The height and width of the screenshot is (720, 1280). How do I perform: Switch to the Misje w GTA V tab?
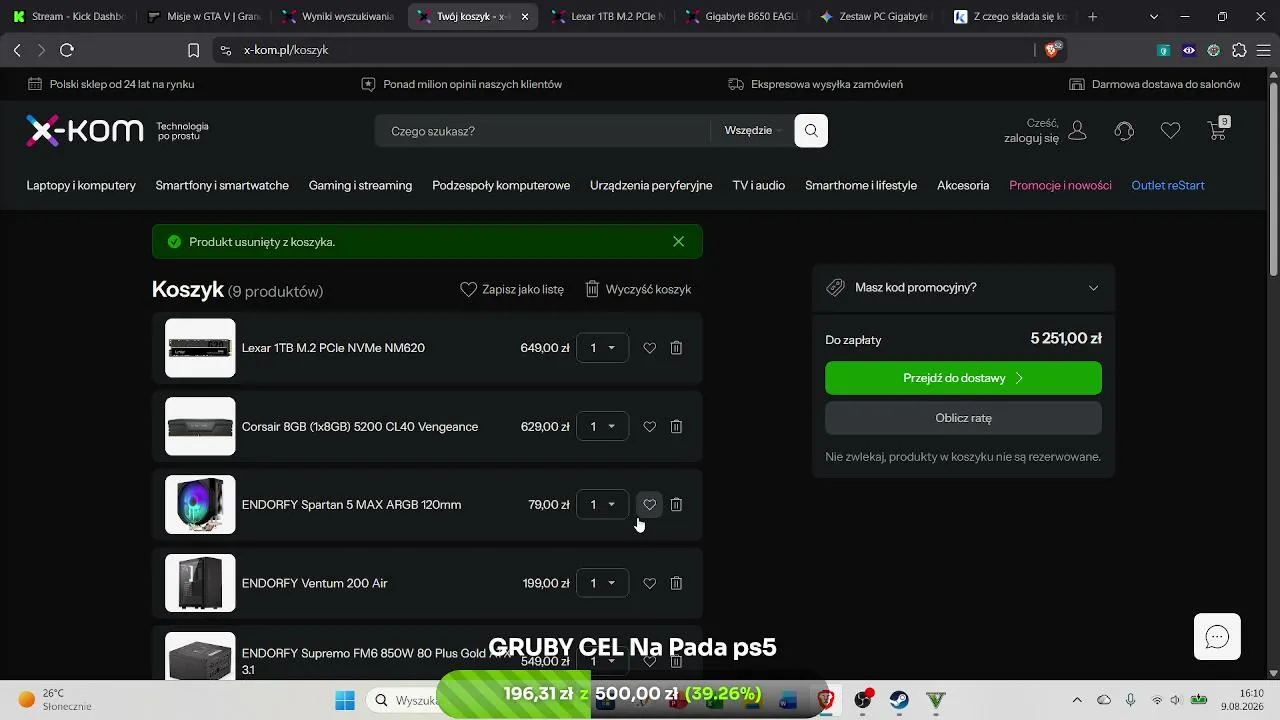click(203, 17)
